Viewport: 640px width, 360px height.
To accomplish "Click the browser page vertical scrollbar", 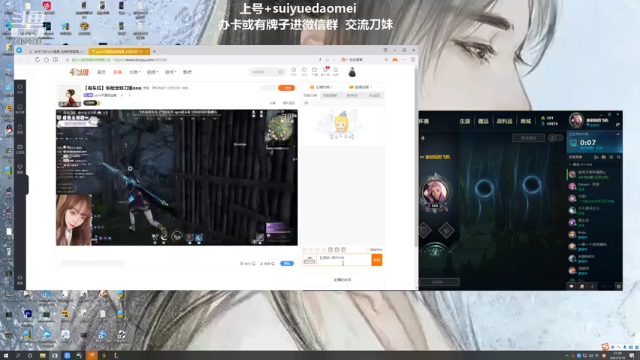I will [416, 157].
